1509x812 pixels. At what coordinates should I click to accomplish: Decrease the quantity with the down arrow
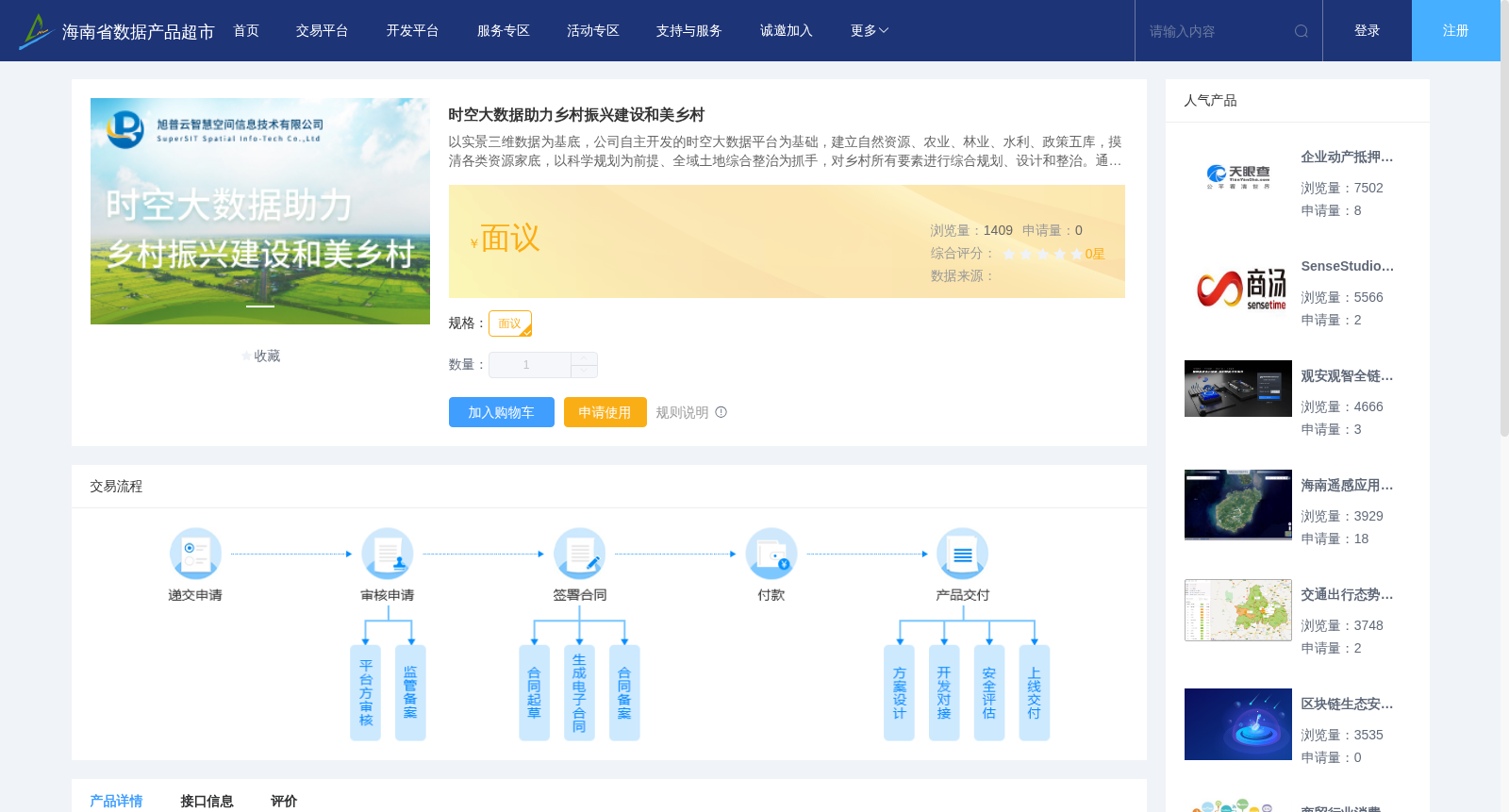pos(584,372)
